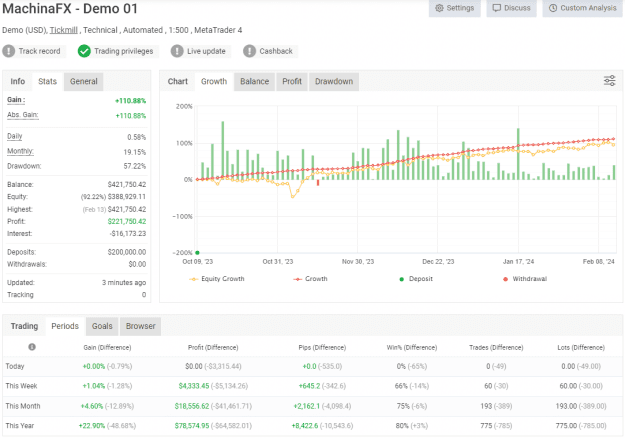Switch to the General tab
Image resolution: width=625 pixels, height=438 pixels.
[84, 81]
